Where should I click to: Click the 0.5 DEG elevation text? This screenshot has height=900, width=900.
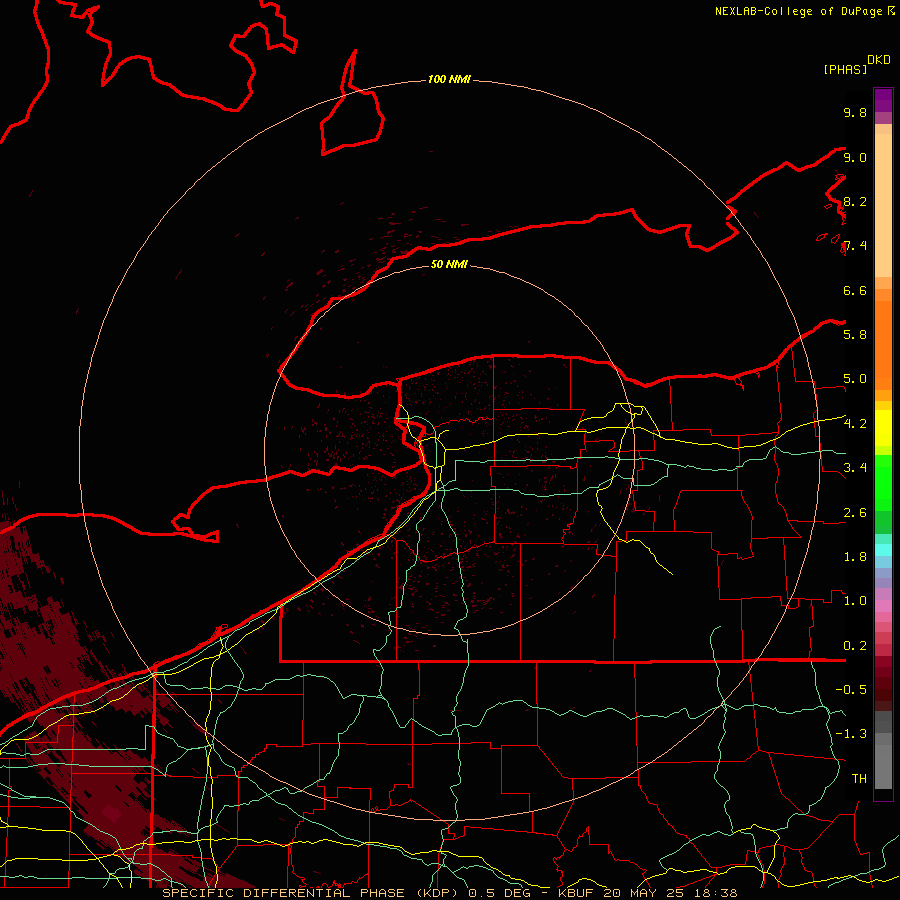tap(500, 893)
